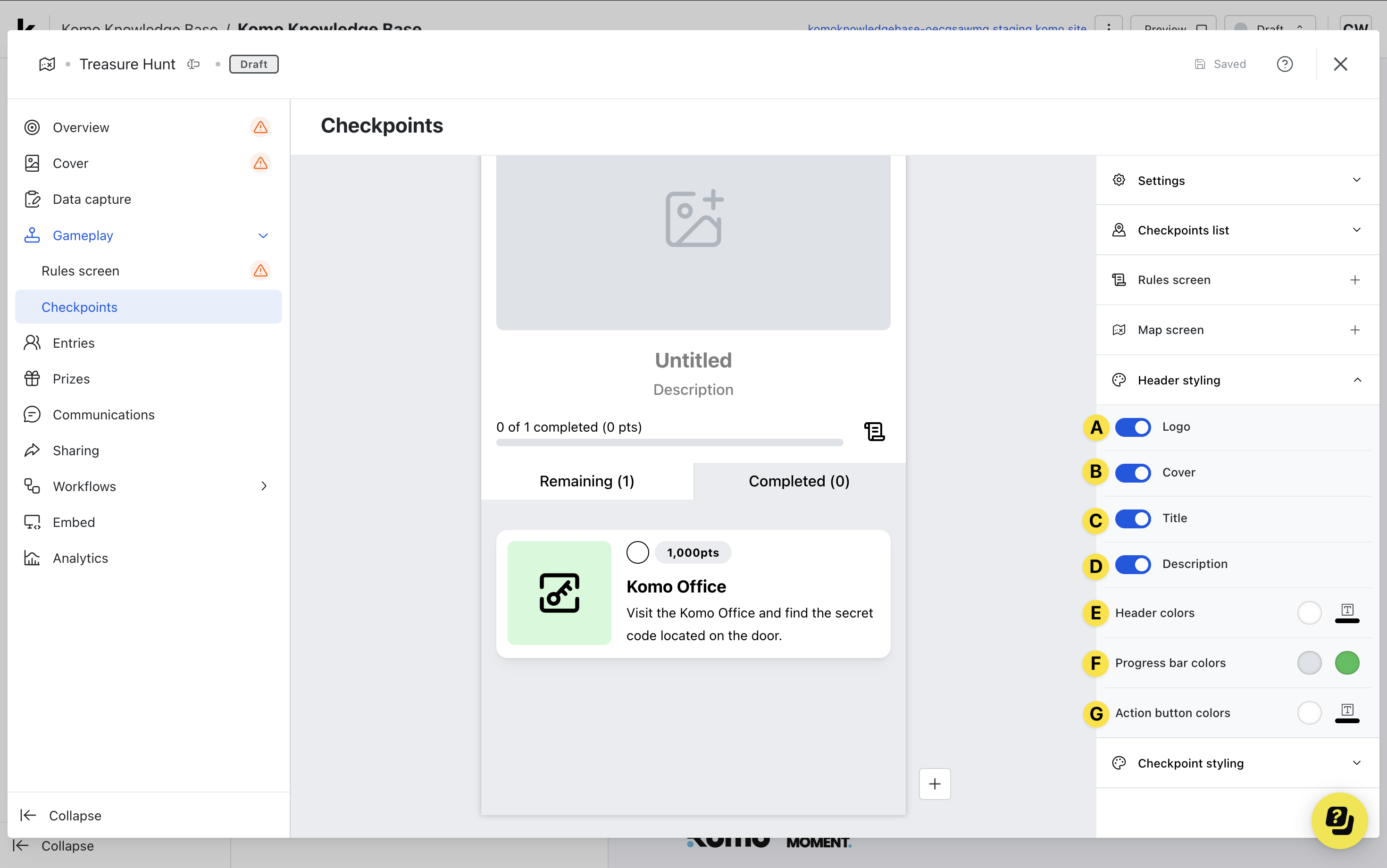
Task: Open the Data capture page
Action: [x=92, y=199]
